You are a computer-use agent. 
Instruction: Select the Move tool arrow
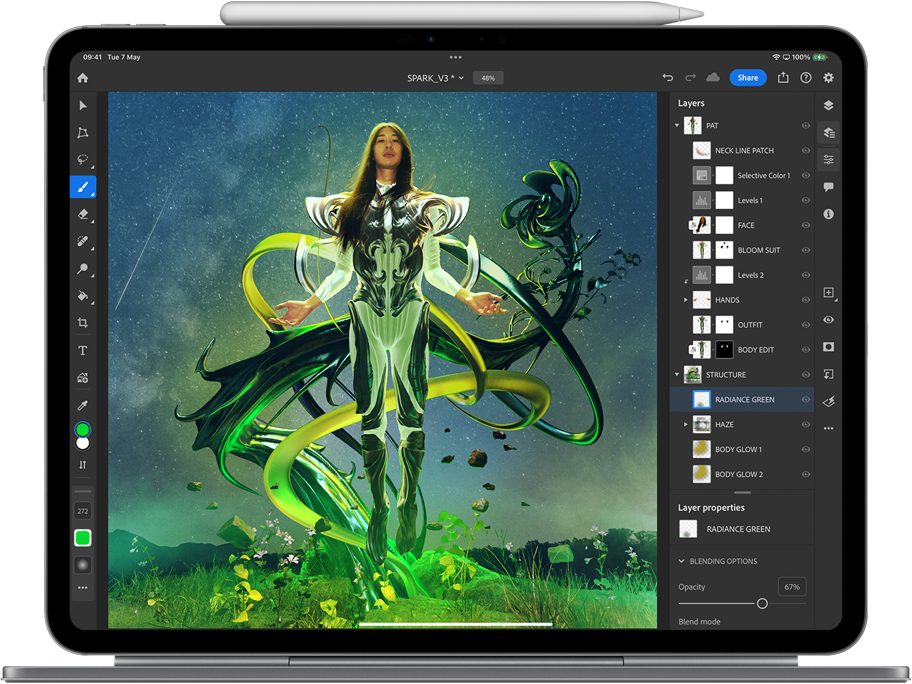(83, 105)
